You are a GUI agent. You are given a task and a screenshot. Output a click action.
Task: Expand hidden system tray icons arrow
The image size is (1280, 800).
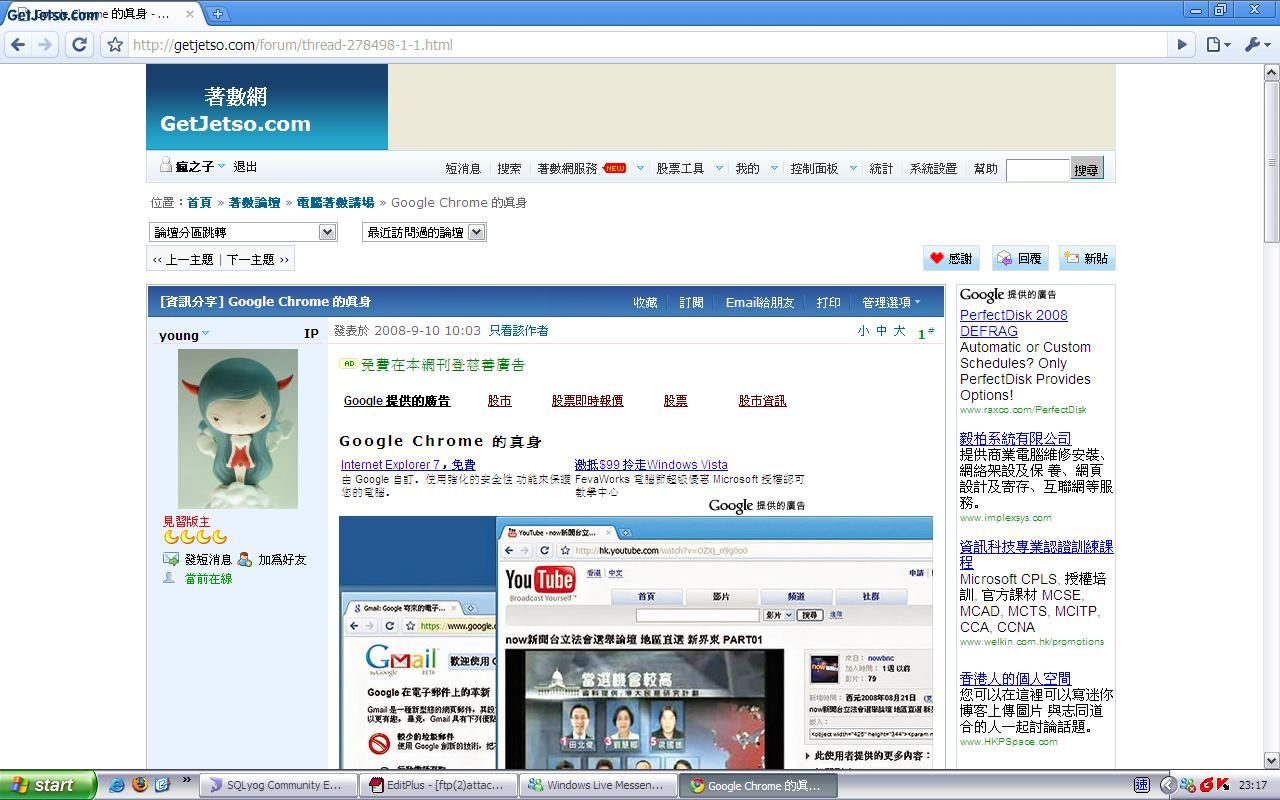pos(1166,785)
